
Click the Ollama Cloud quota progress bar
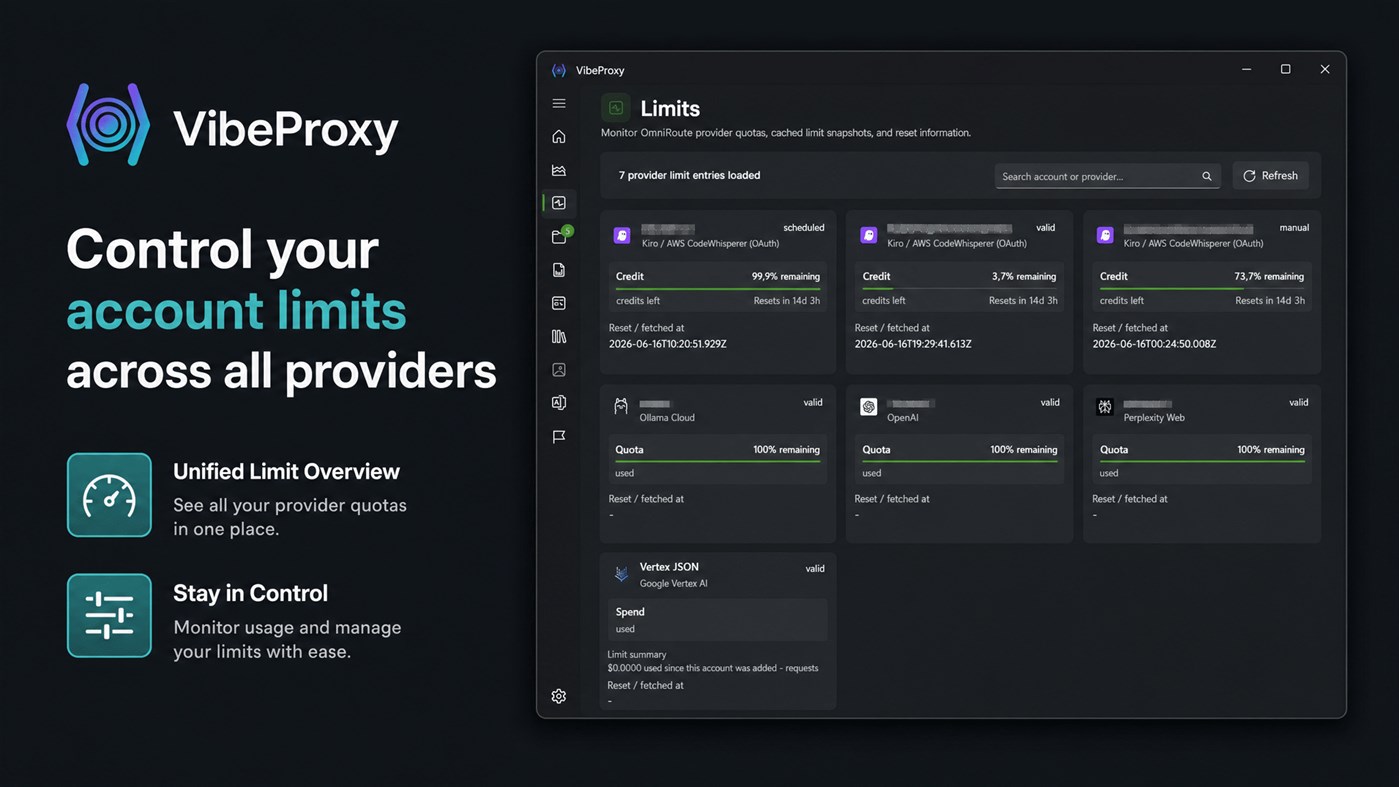tap(717, 462)
